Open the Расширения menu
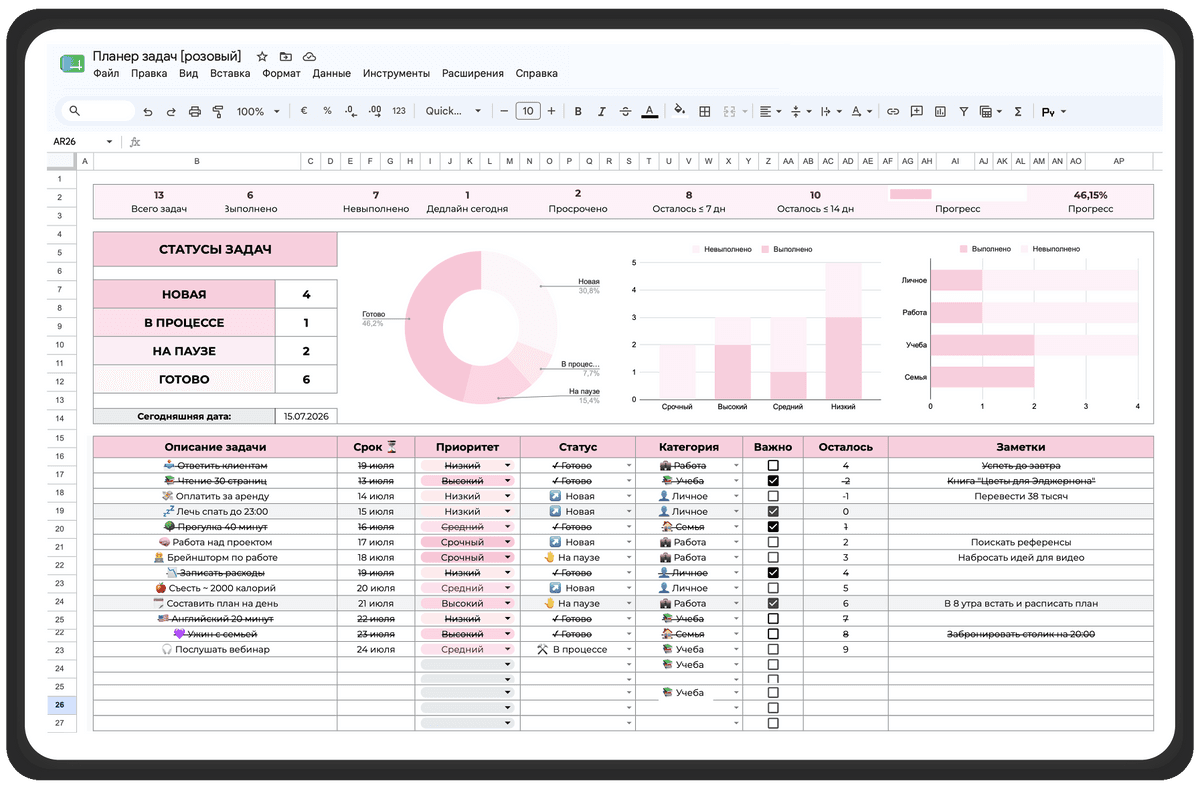 click(x=473, y=73)
